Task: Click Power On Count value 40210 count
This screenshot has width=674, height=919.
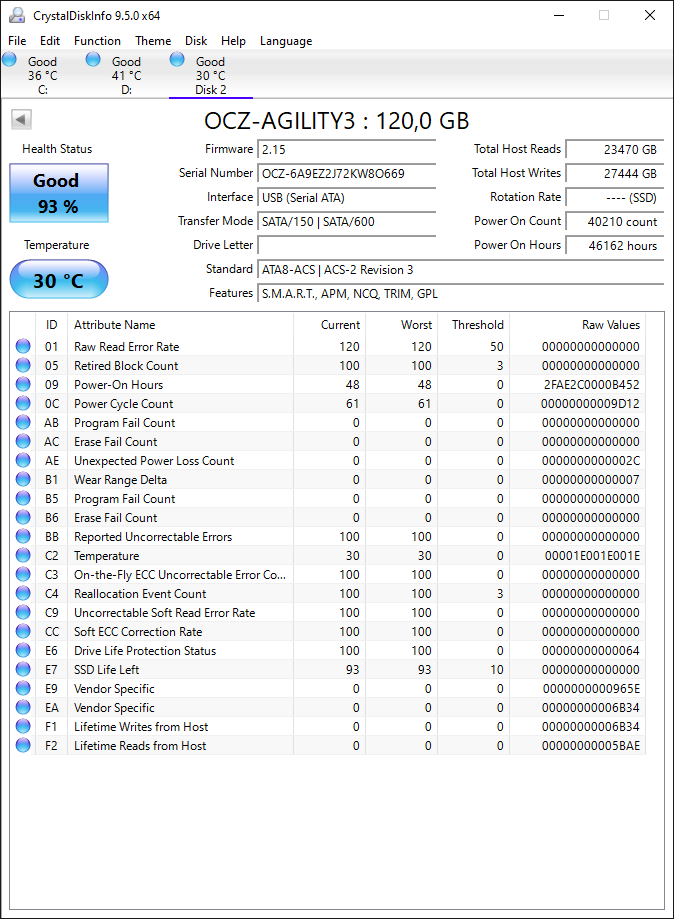Action: coord(615,221)
